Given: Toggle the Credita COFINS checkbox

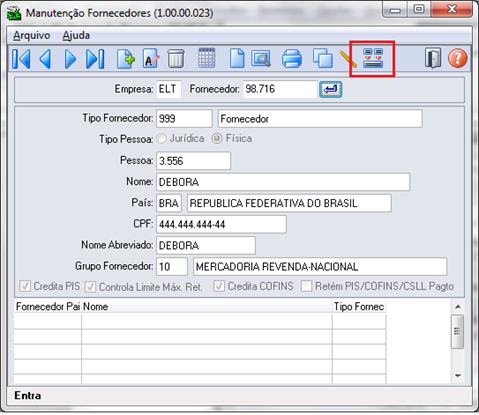Looking at the screenshot, I should [219, 286].
